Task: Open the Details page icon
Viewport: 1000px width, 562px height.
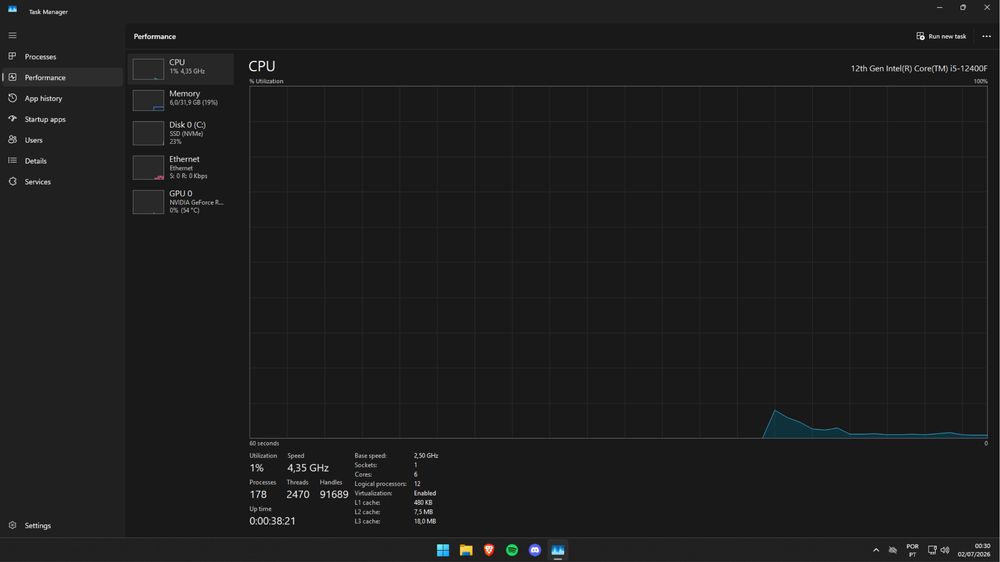Action: 12,161
